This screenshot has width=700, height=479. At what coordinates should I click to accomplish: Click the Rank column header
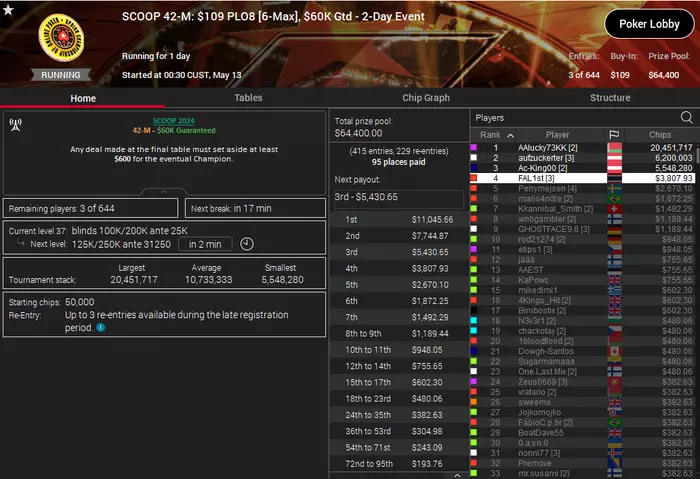point(490,135)
